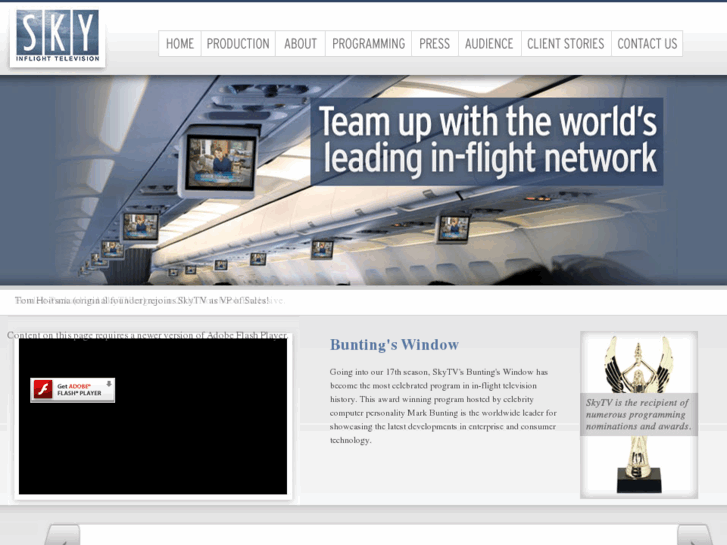Select PROGRAMMING in the navigation bar

(369, 44)
